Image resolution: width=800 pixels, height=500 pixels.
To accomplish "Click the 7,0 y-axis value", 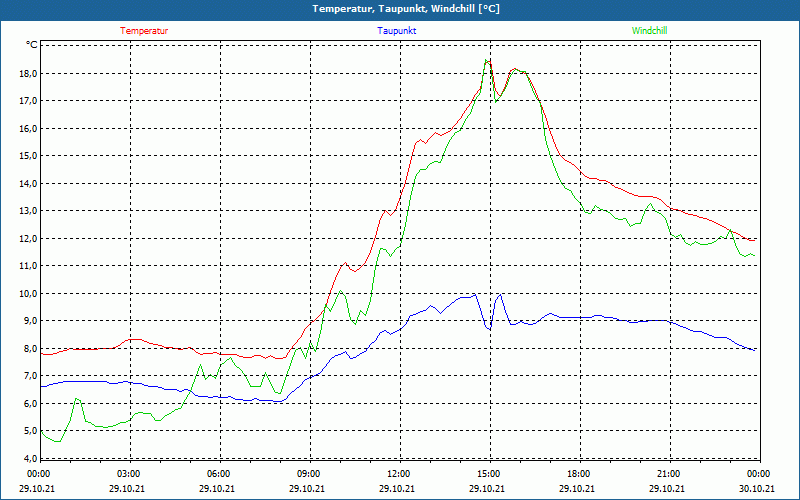I will [x=31, y=376].
